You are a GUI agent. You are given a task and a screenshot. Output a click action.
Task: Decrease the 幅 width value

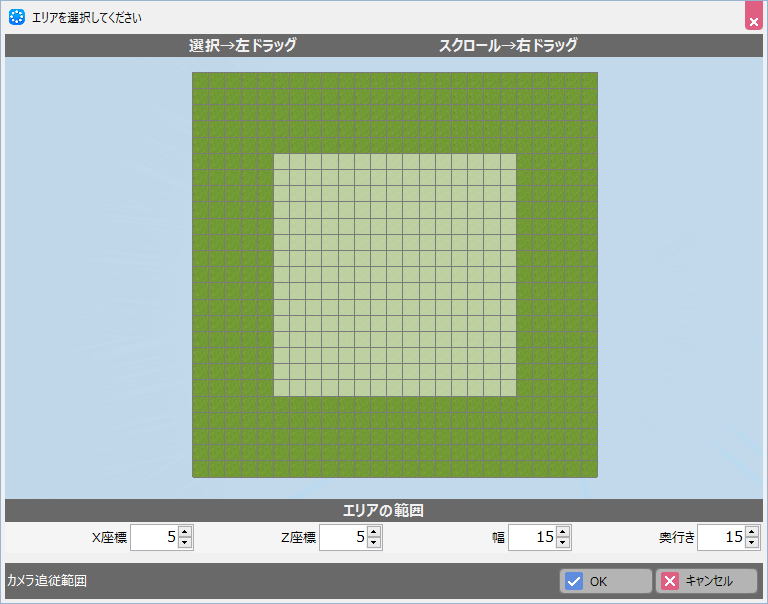click(x=563, y=543)
